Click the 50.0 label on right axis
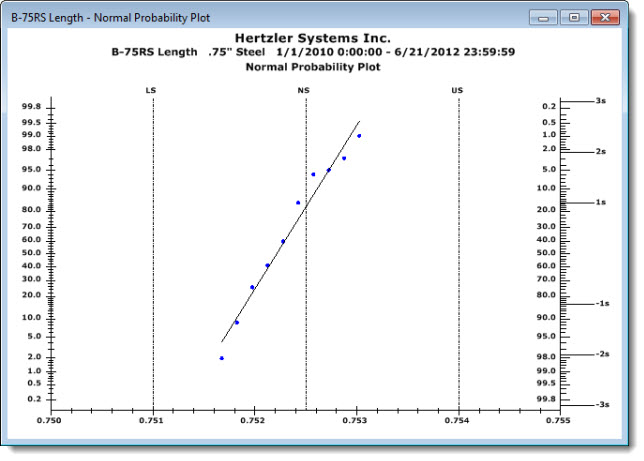The height and width of the screenshot is (461, 644). [575, 254]
